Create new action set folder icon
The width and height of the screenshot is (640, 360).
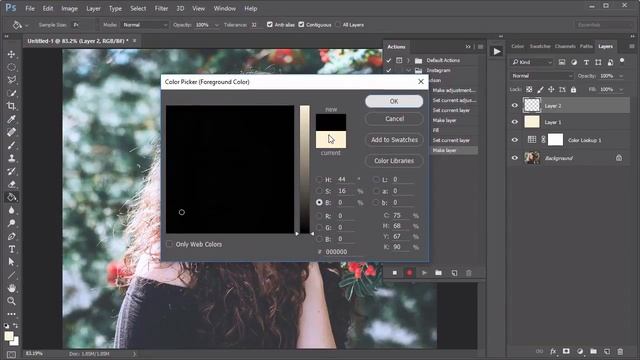coord(438,273)
